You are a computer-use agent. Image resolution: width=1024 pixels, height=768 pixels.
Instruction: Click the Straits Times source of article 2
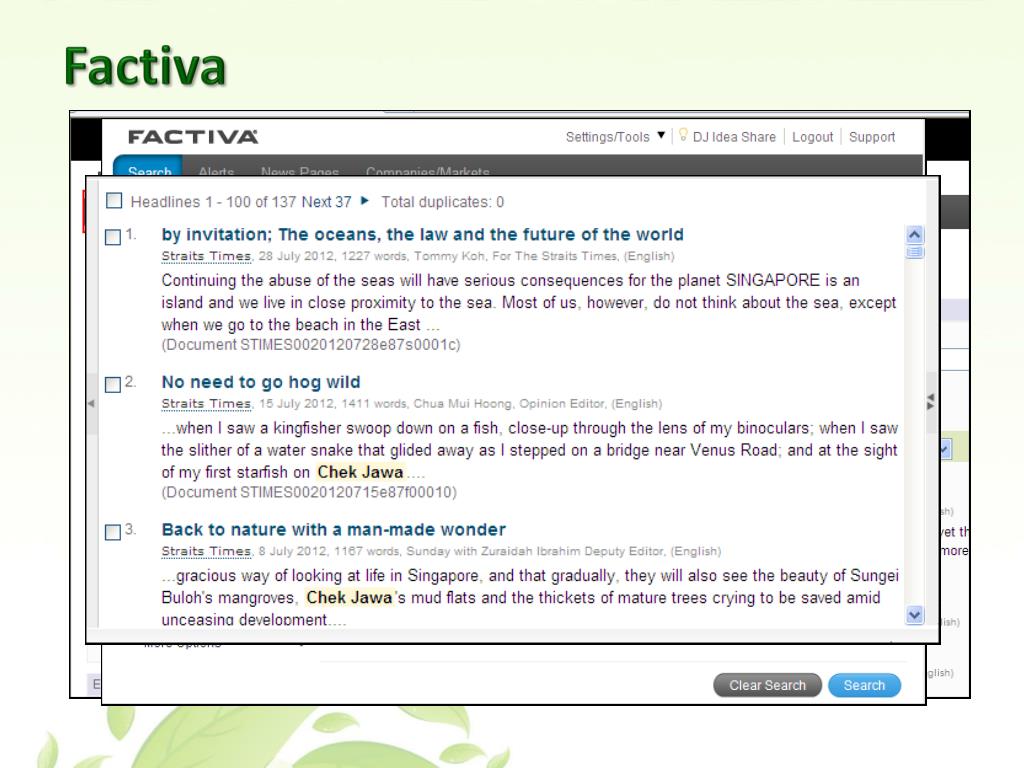tap(206, 404)
